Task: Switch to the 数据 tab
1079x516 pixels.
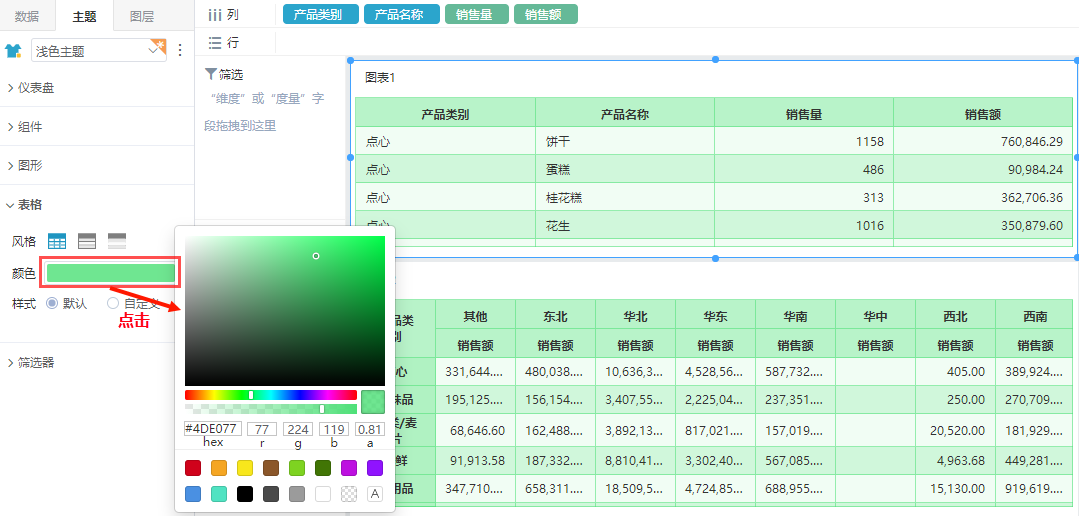Action: click(27, 17)
